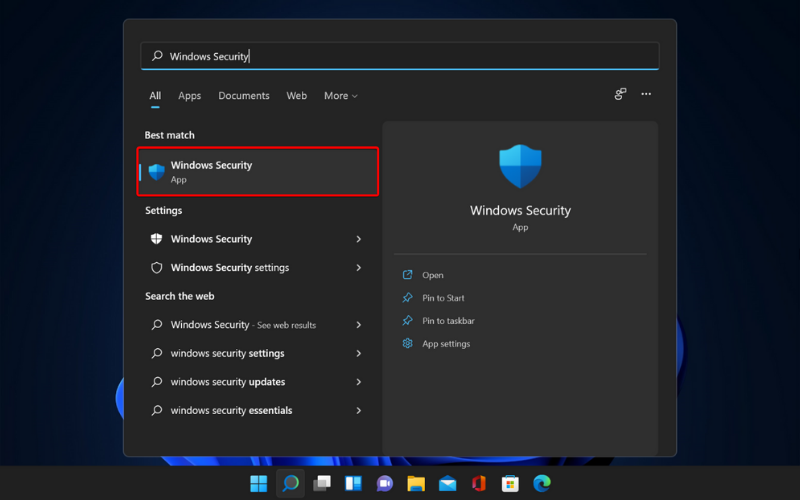Open the Mail app in taskbar
Image resolution: width=800 pixels, height=500 pixels.
click(x=447, y=483)
